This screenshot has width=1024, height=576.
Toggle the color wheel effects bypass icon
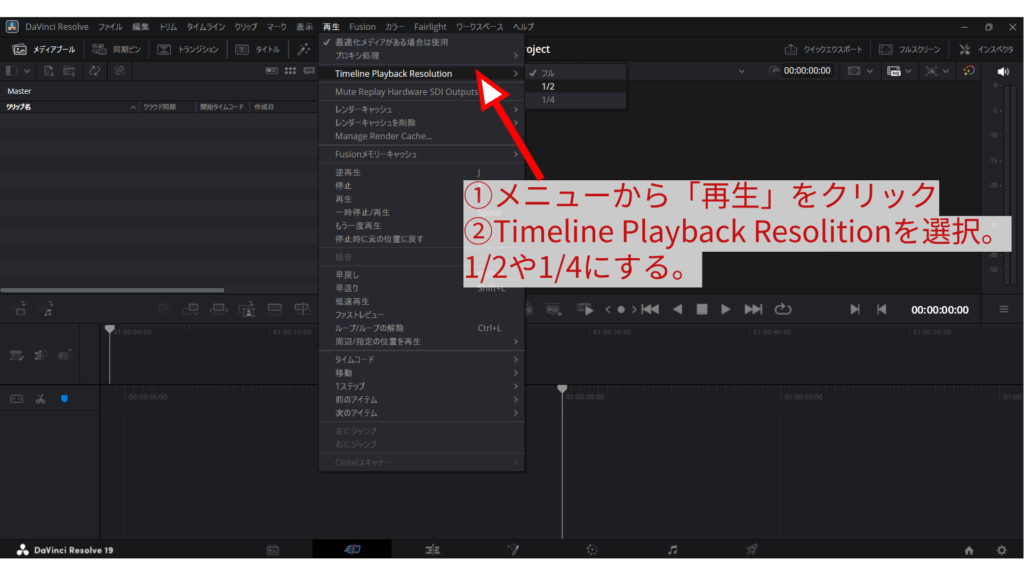[969, 71]
